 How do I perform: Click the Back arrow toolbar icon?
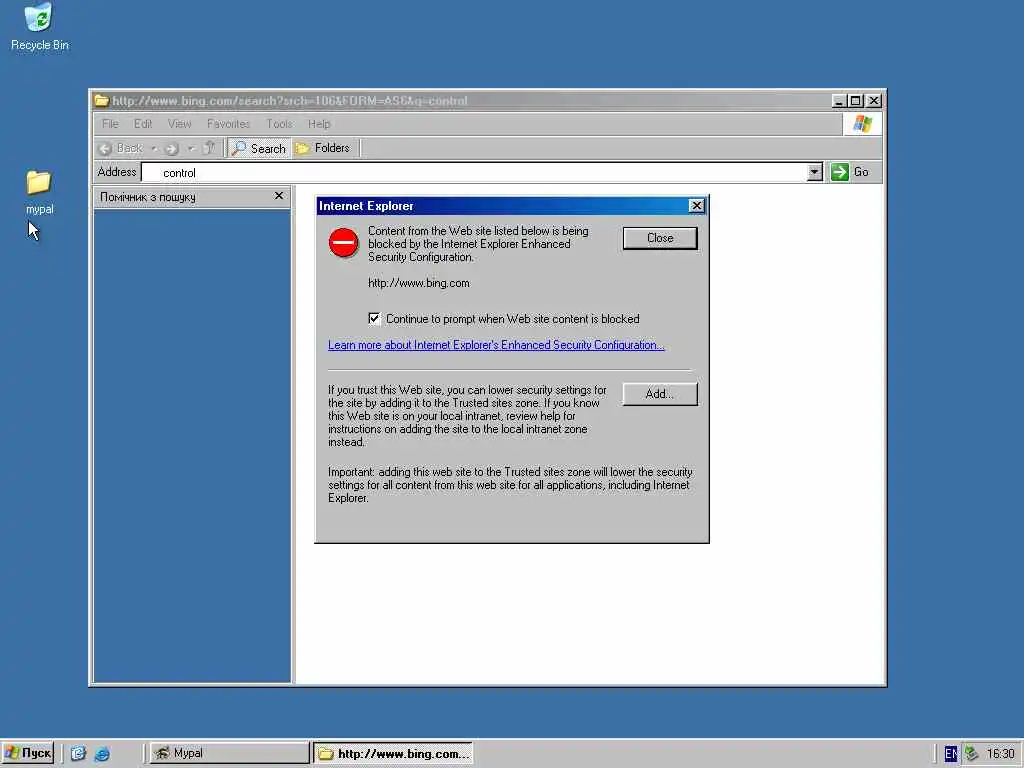coord(104,148)
